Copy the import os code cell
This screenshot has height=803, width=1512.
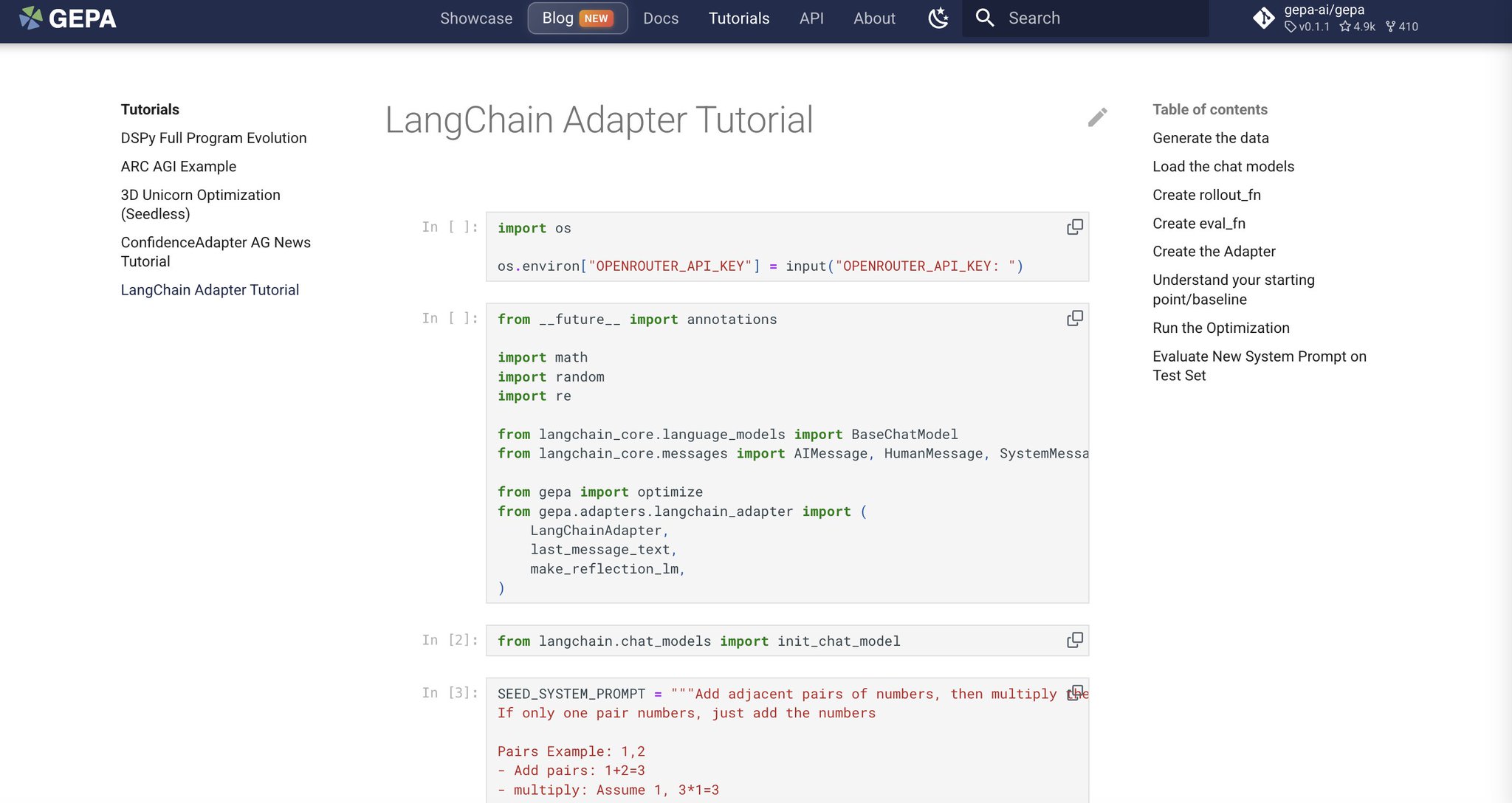[x=1075, y=227]
